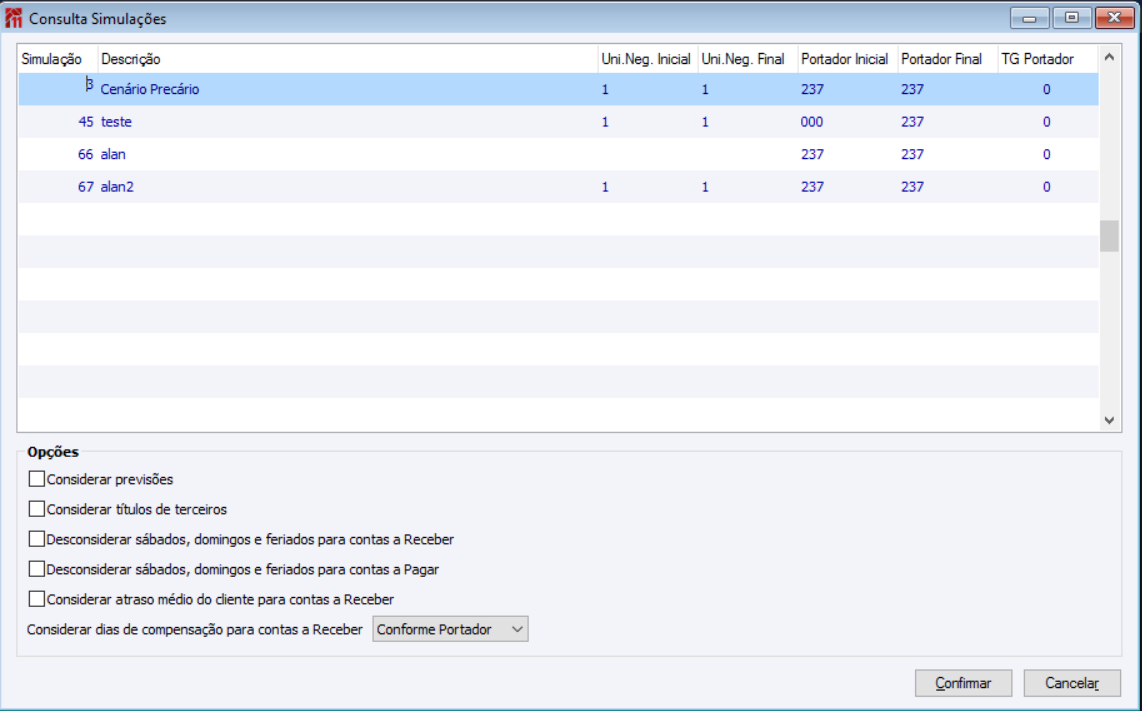
Task: Open the Conforme Portador dropdown
Action: (x=450, y=629)
